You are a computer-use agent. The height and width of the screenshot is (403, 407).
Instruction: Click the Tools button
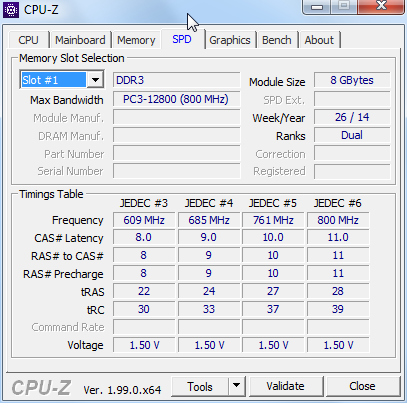click(x=200, y=386)
